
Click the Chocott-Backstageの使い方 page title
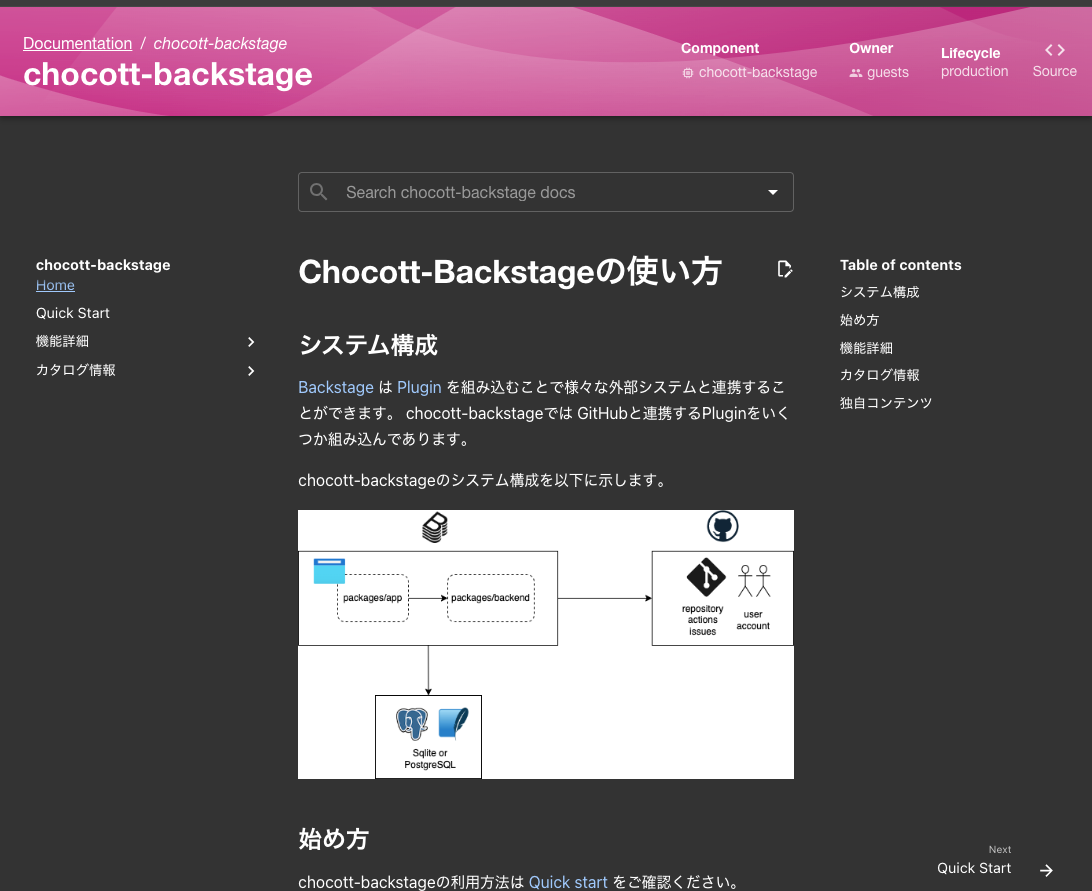point(510,271)
